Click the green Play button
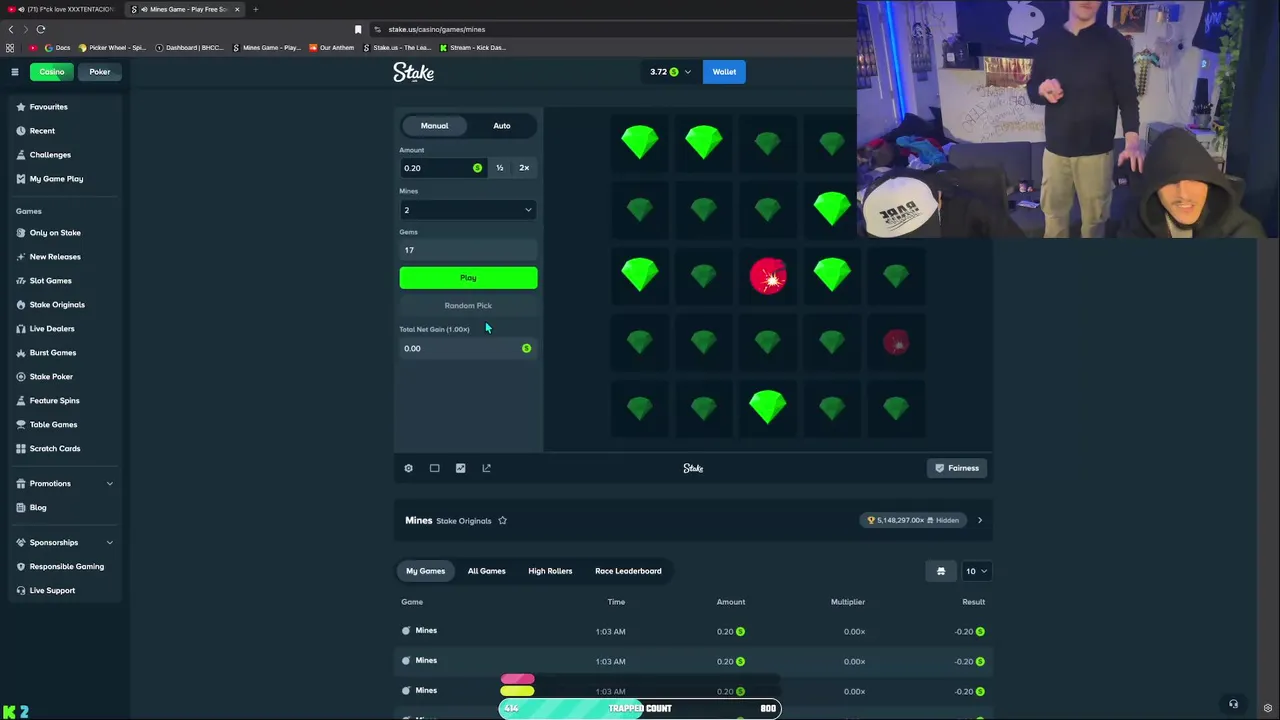 coord(468,278)
